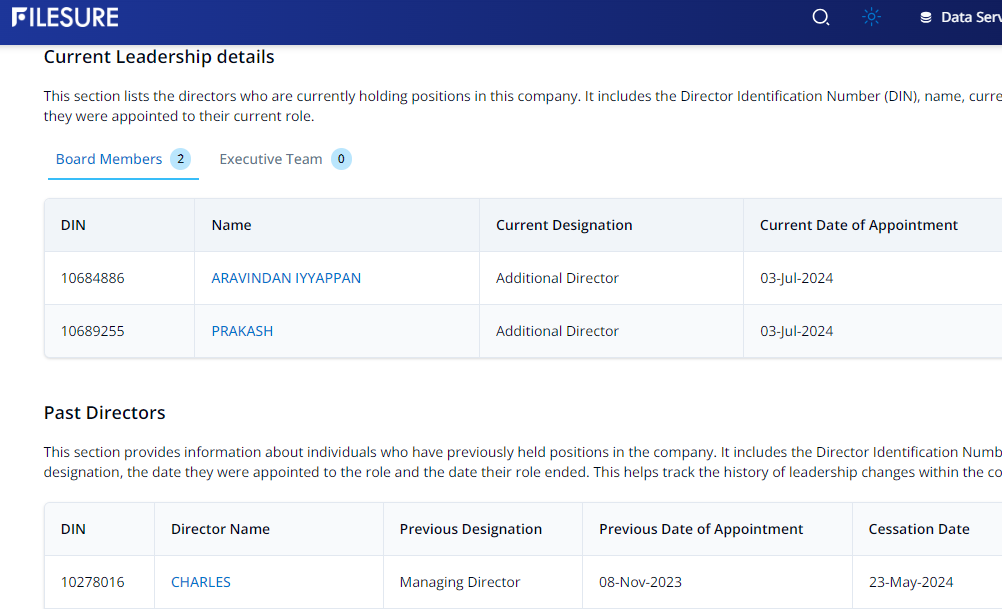Click the Cessation Date column header
Screen dimensions: 1002x609
[919, 529]
